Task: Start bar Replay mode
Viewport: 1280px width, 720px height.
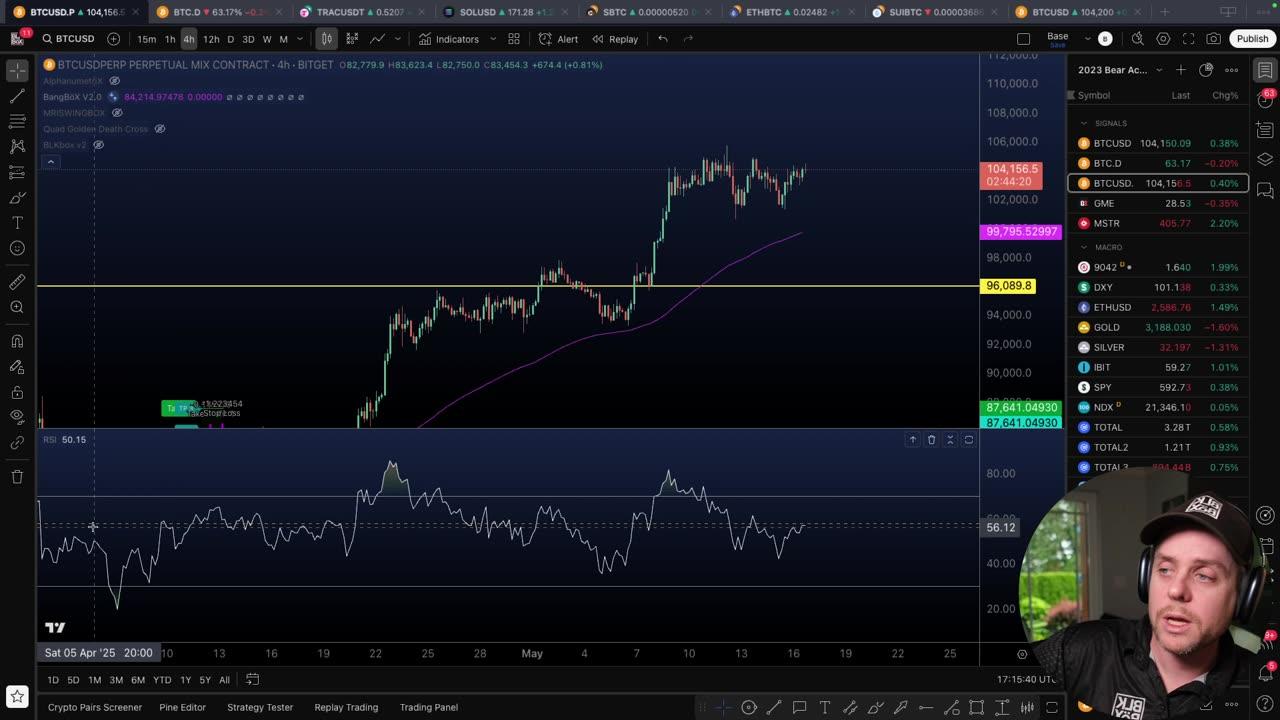Action: (x=615, y=39)
